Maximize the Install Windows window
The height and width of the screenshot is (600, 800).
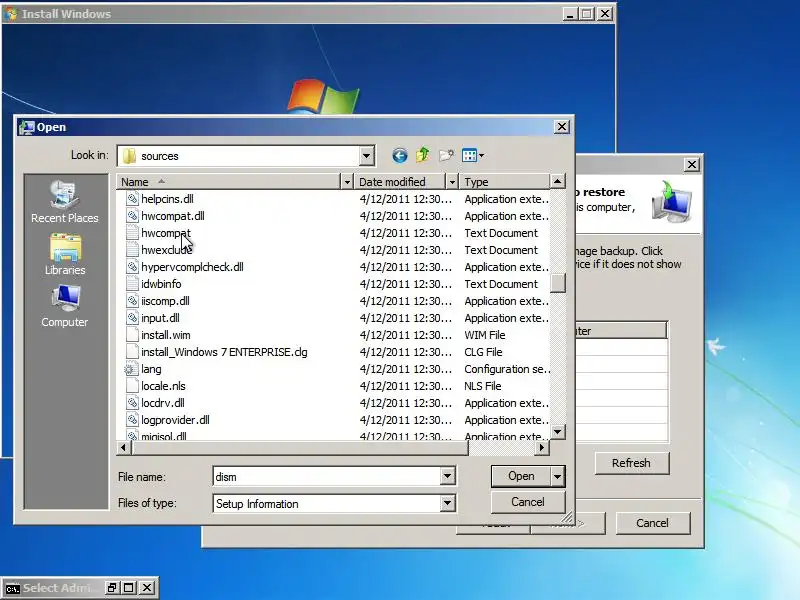(587, 14)
